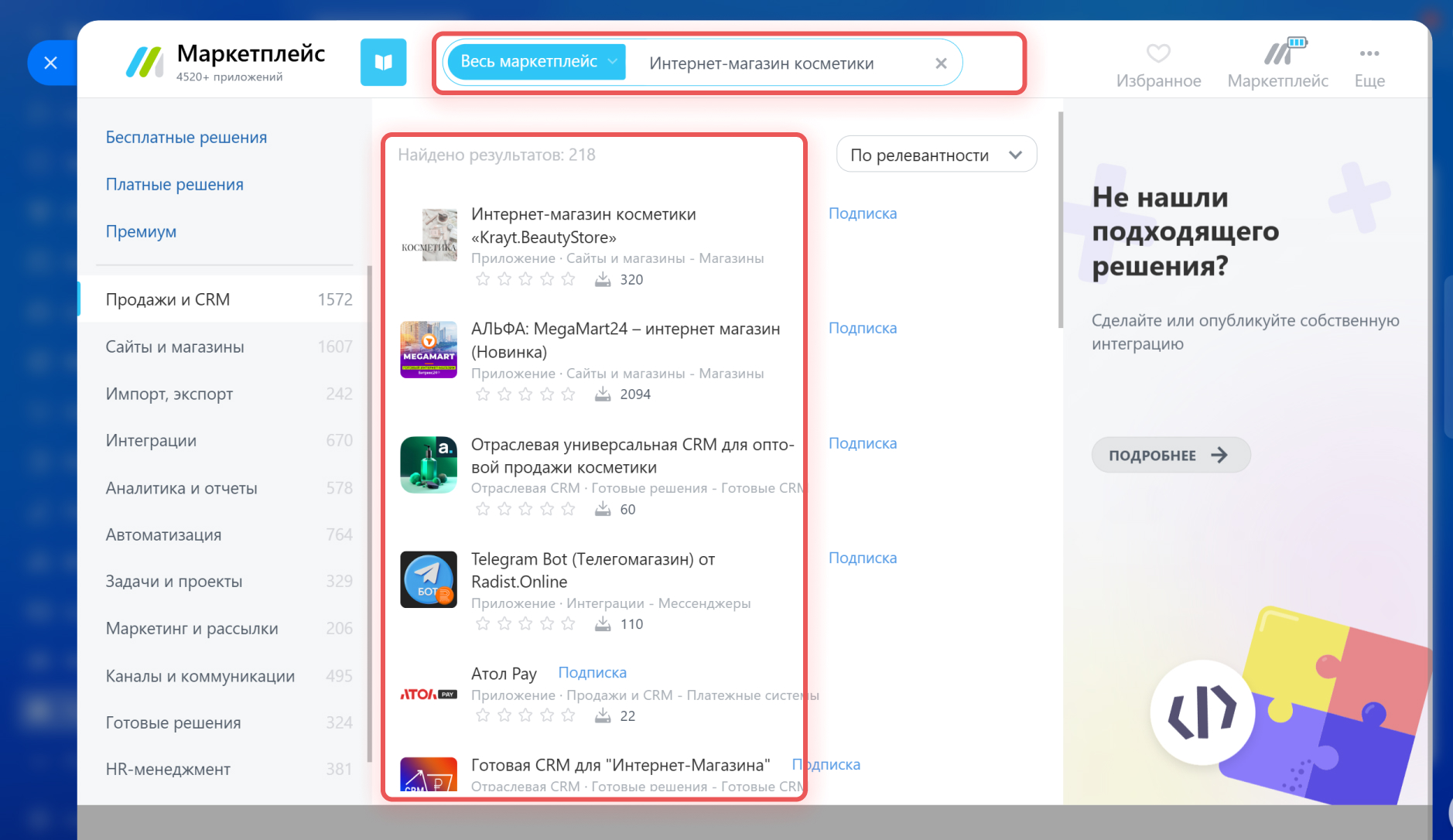Viewport: 1453px width, 840px height.
Task: Click install count icon beside 110
Action: (603, 623)
